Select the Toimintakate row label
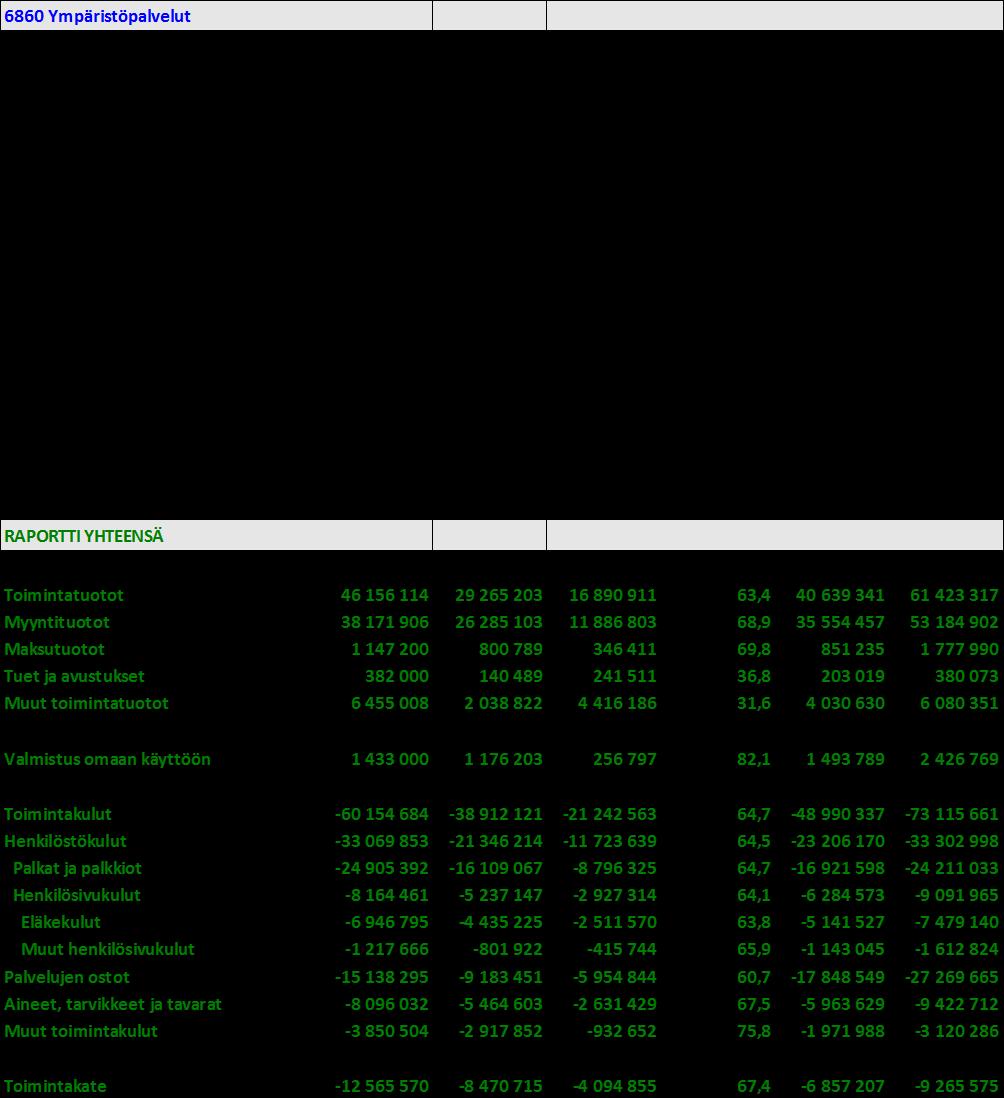 click(55, 1086)
